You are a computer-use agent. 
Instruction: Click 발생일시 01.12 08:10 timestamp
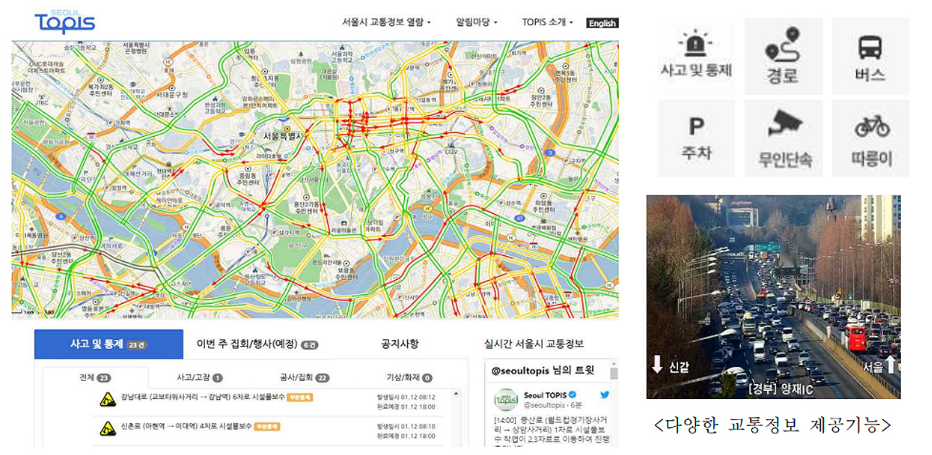pos(407,425)
